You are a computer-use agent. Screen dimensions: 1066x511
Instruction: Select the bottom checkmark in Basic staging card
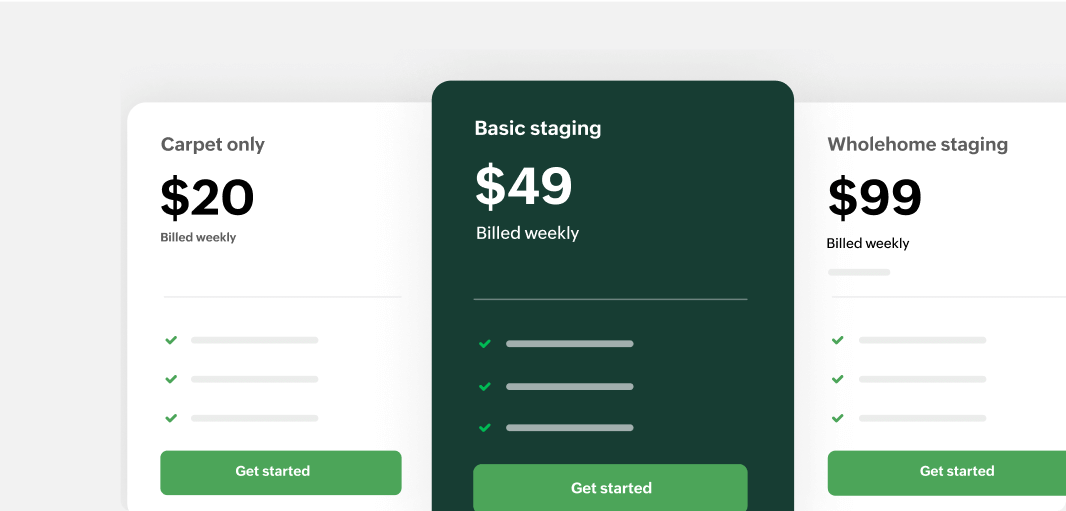click(x=485, y=428)
